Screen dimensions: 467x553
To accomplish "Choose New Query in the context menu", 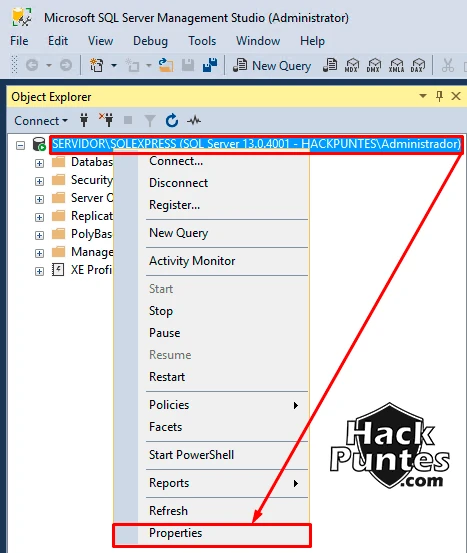I will [x=211, y=233].
